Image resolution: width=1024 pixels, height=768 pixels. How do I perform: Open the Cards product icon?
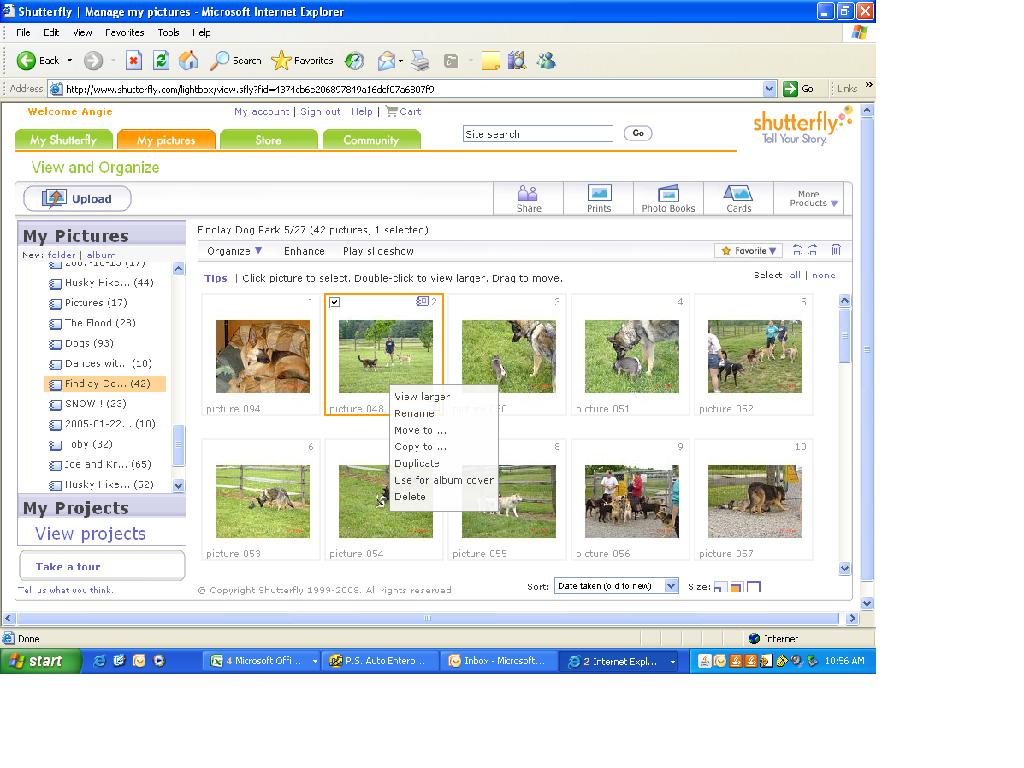[x=738, y=197]
